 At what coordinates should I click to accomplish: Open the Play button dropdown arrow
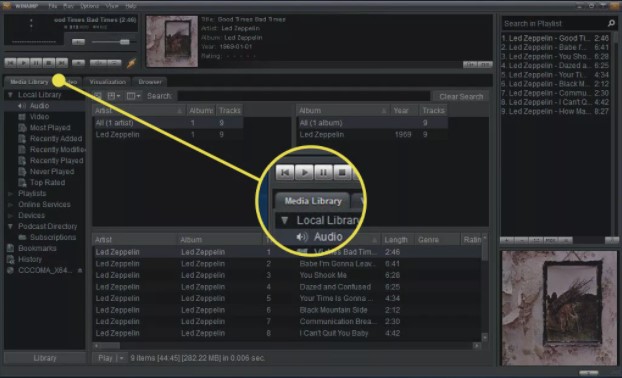pos(122,358)
